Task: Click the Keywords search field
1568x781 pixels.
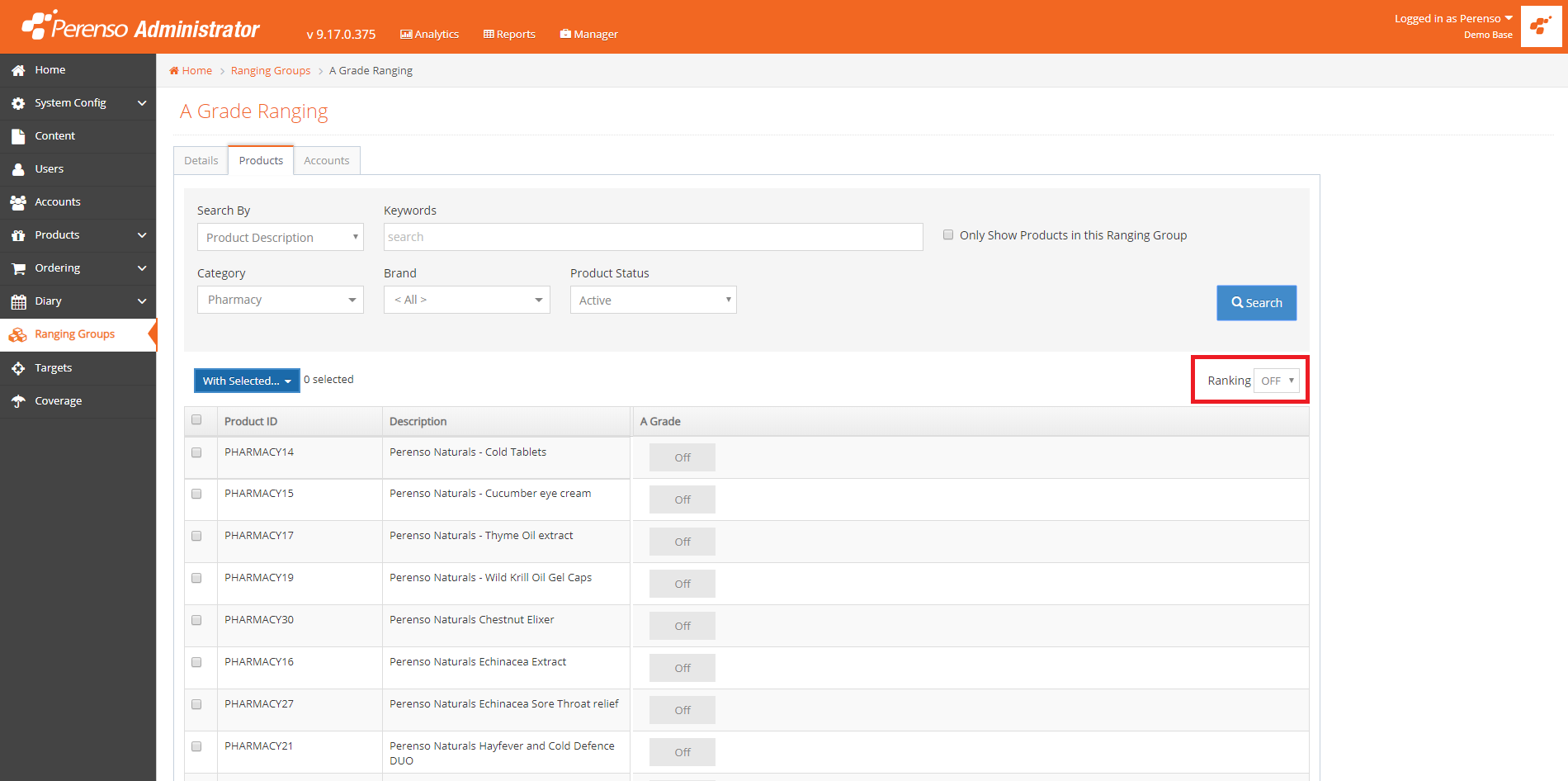Action: point(654,237)
